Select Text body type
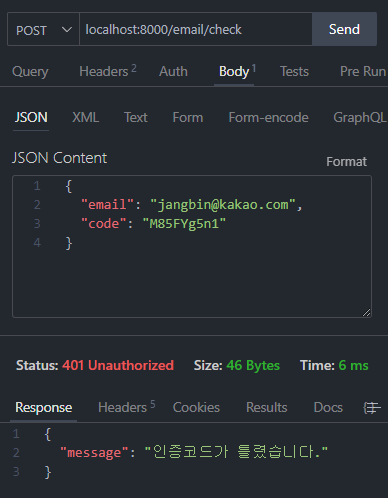388x498 pixels. 136,117
